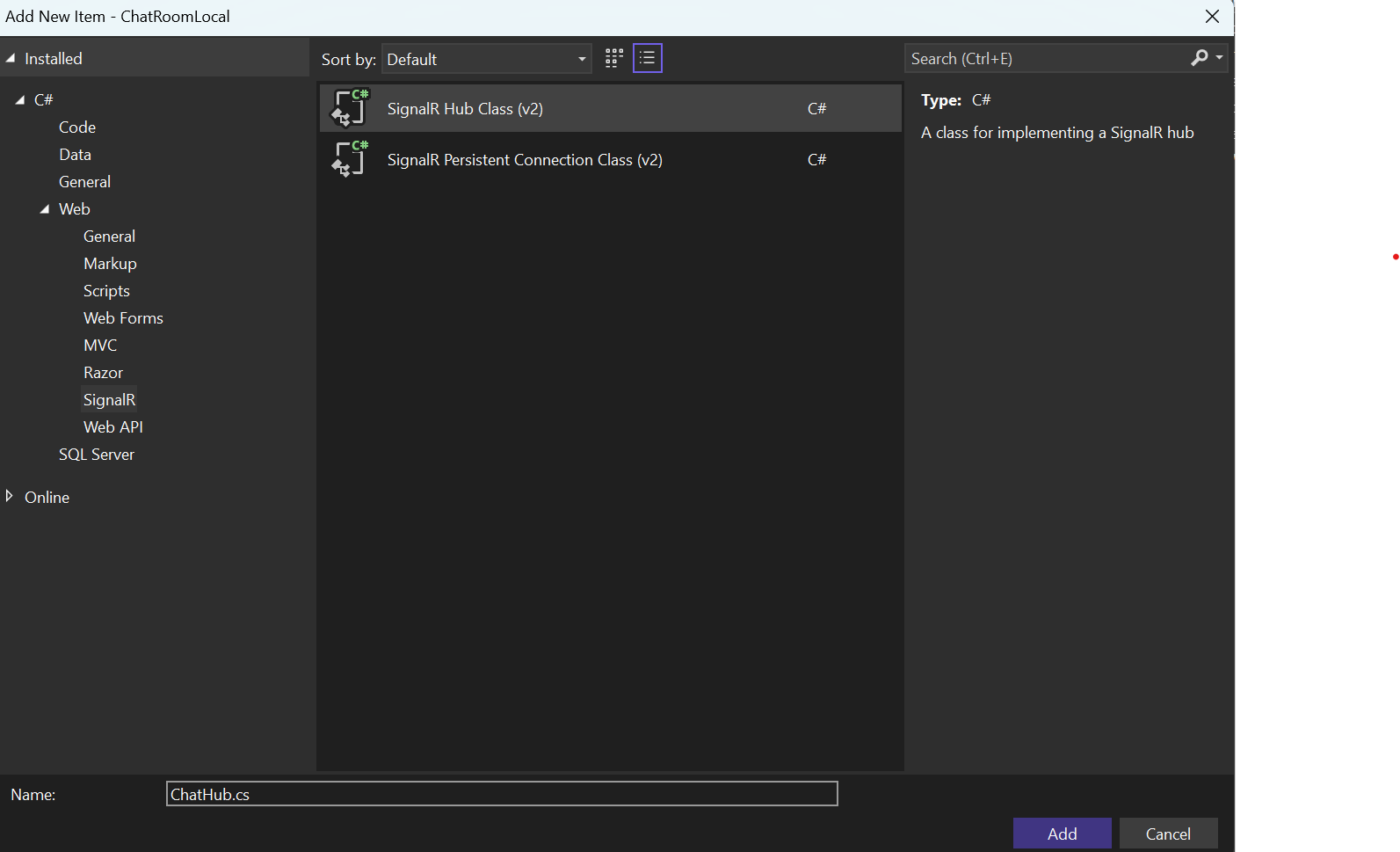1400x852 pixels.
Task: Collapse the Web tree node
Action: pyautogui.click(x=45, y=209)
